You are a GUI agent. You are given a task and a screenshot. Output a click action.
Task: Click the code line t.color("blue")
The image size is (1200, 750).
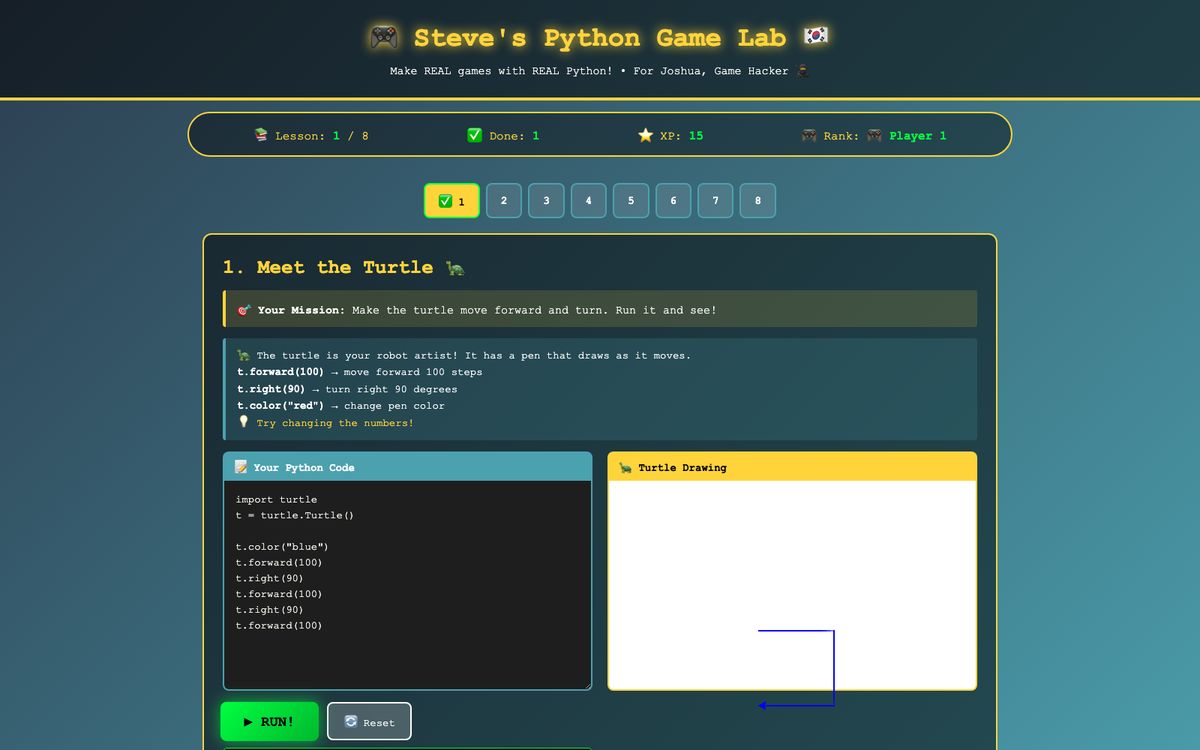(x=282, y=547)
